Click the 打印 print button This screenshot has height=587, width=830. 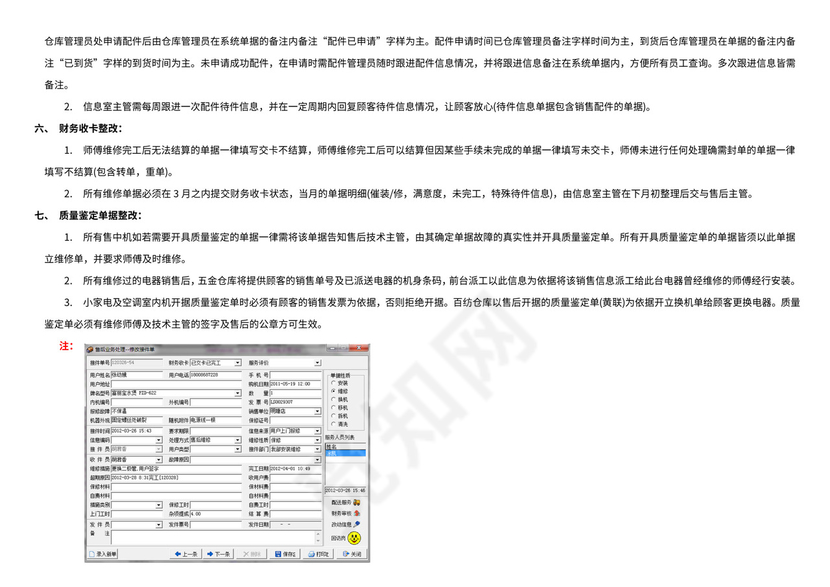coord(318,553)
